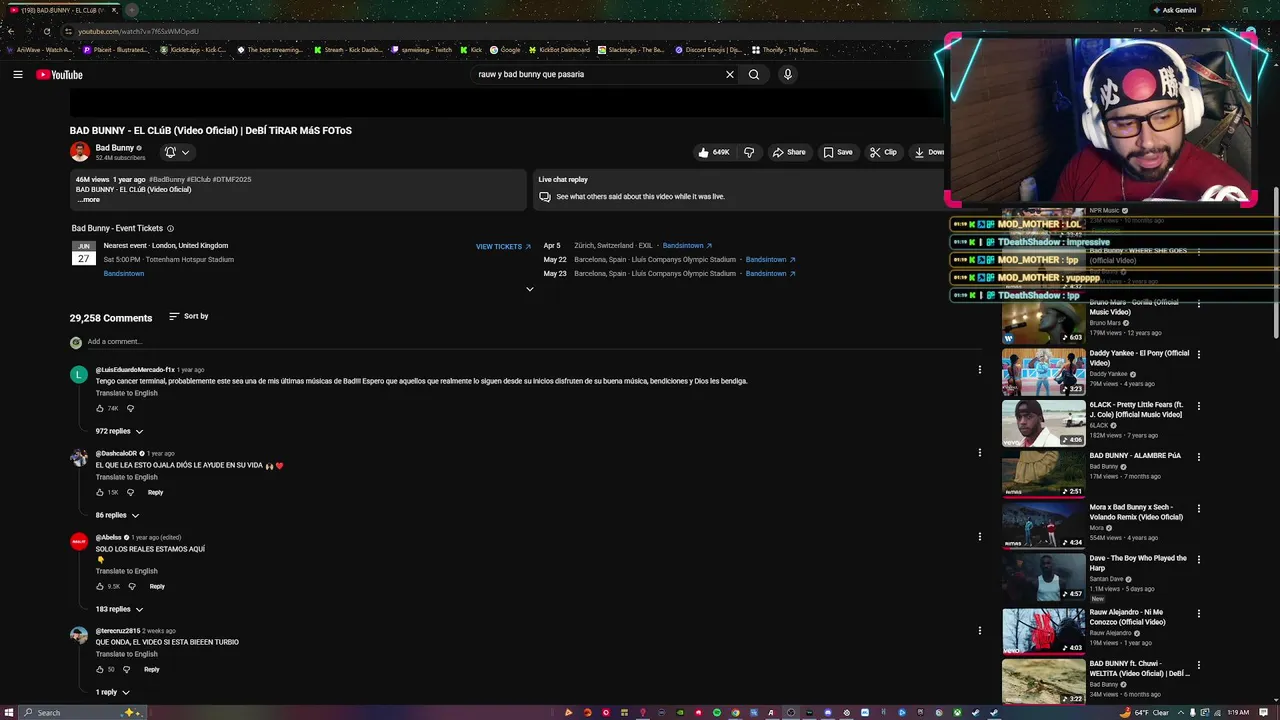Open options for Dave Boy Who Played Harp

(1199, 560)
